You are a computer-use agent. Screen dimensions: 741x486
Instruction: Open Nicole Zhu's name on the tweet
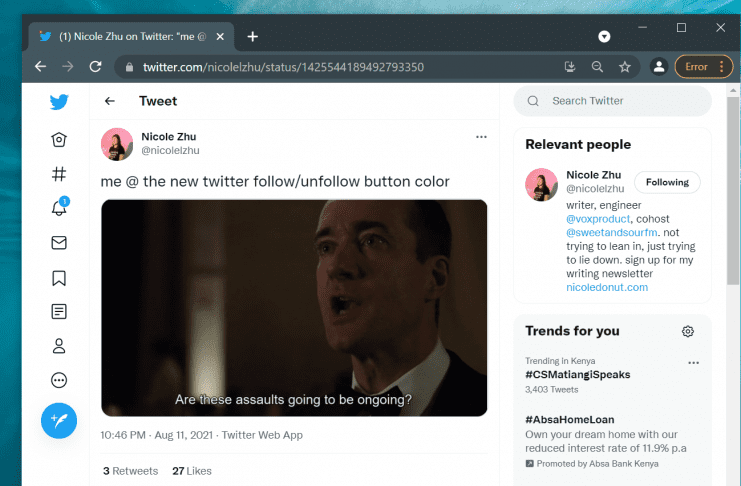click(169, 137)
